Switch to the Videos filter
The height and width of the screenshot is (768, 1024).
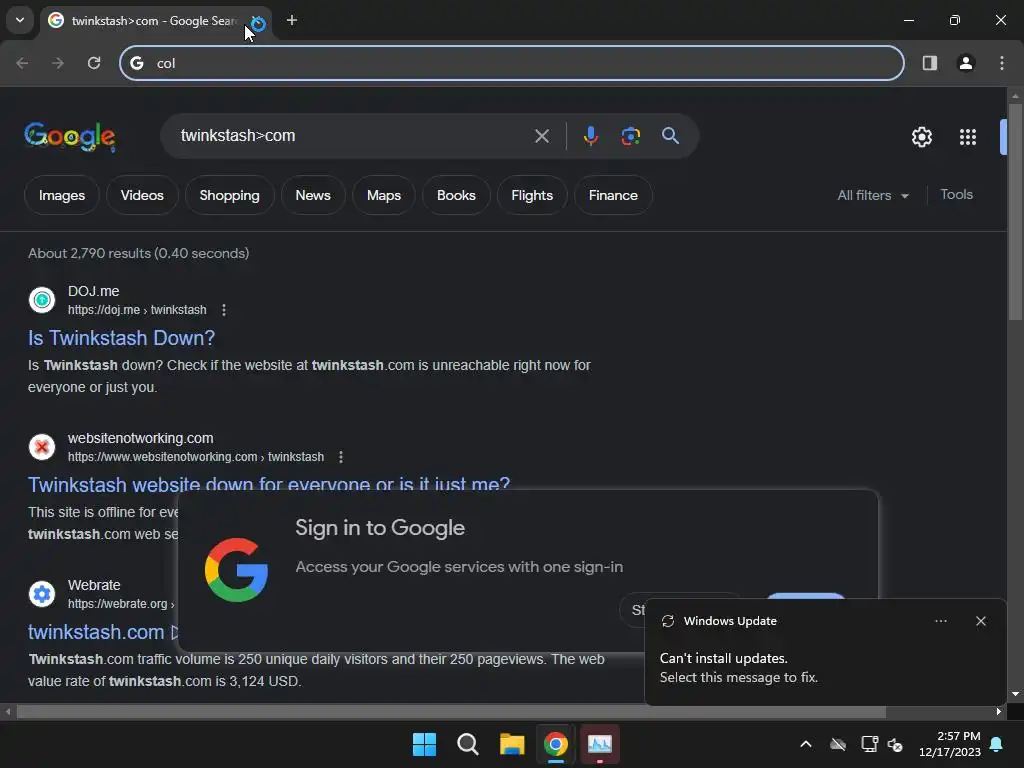(142, 195)
